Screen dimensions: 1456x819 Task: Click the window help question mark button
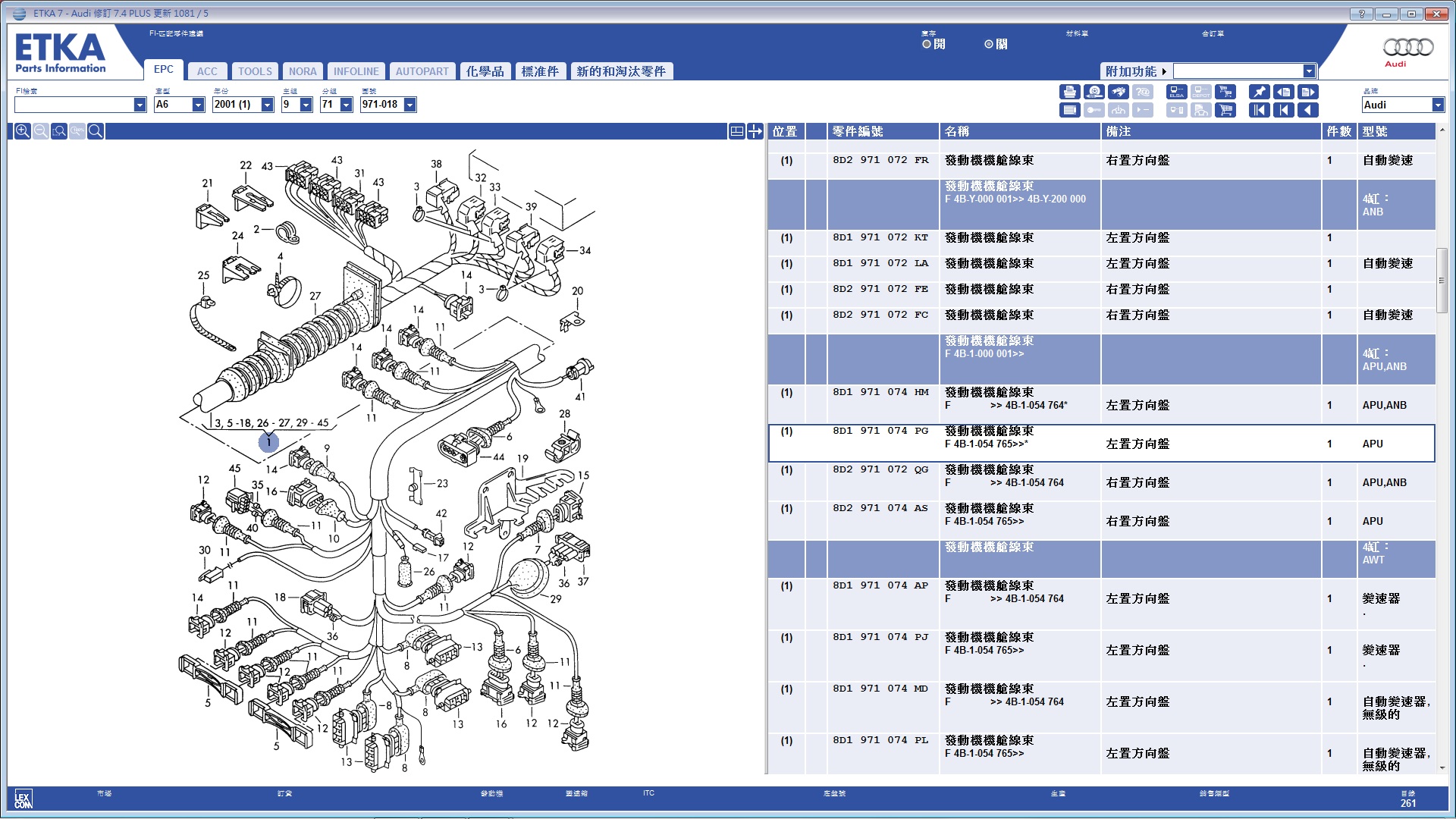coord(1362,14)
